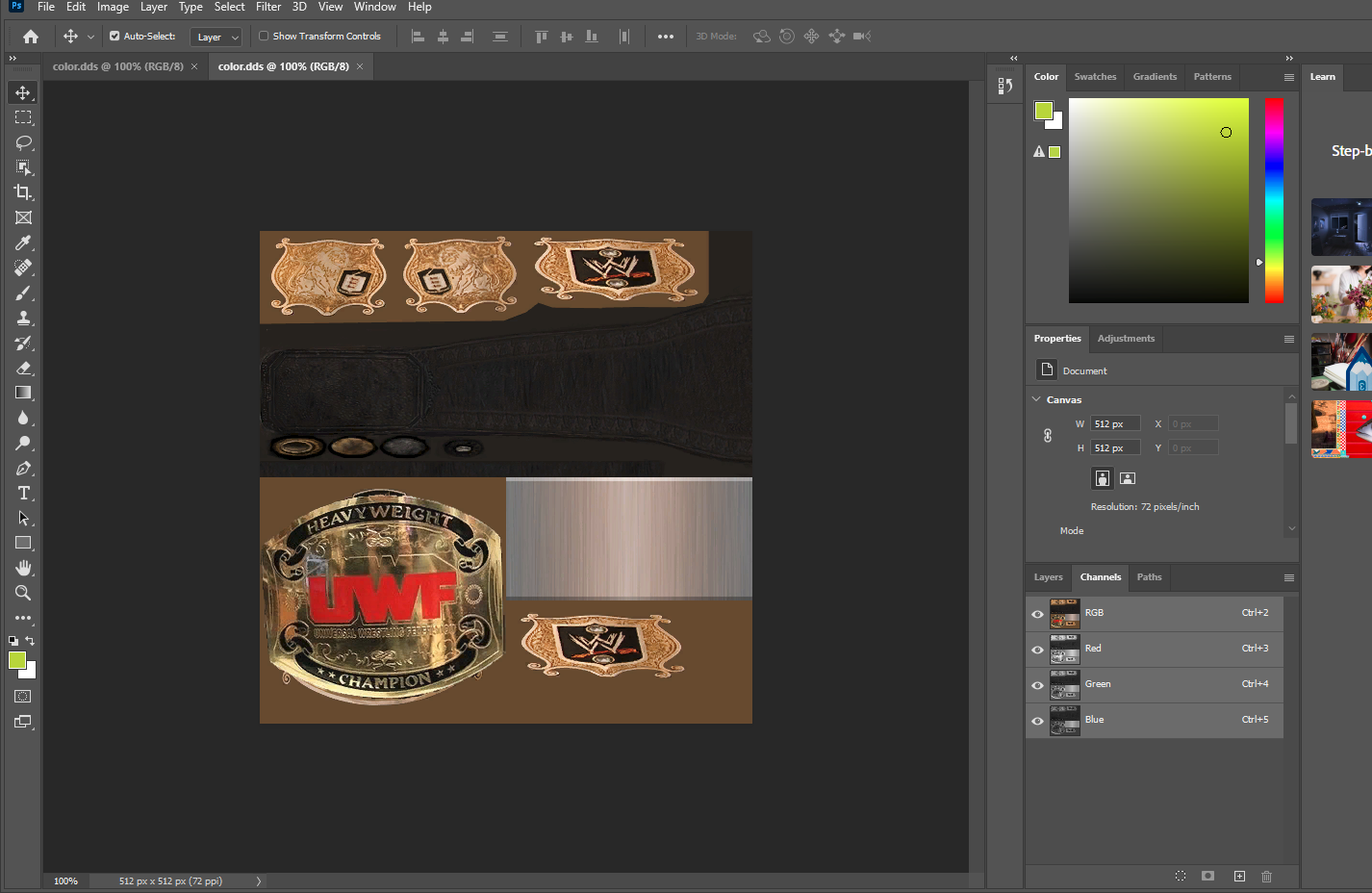Select the Lasso tool
The width and height of the screenshot is (1372, 893).
coord(23,142)
